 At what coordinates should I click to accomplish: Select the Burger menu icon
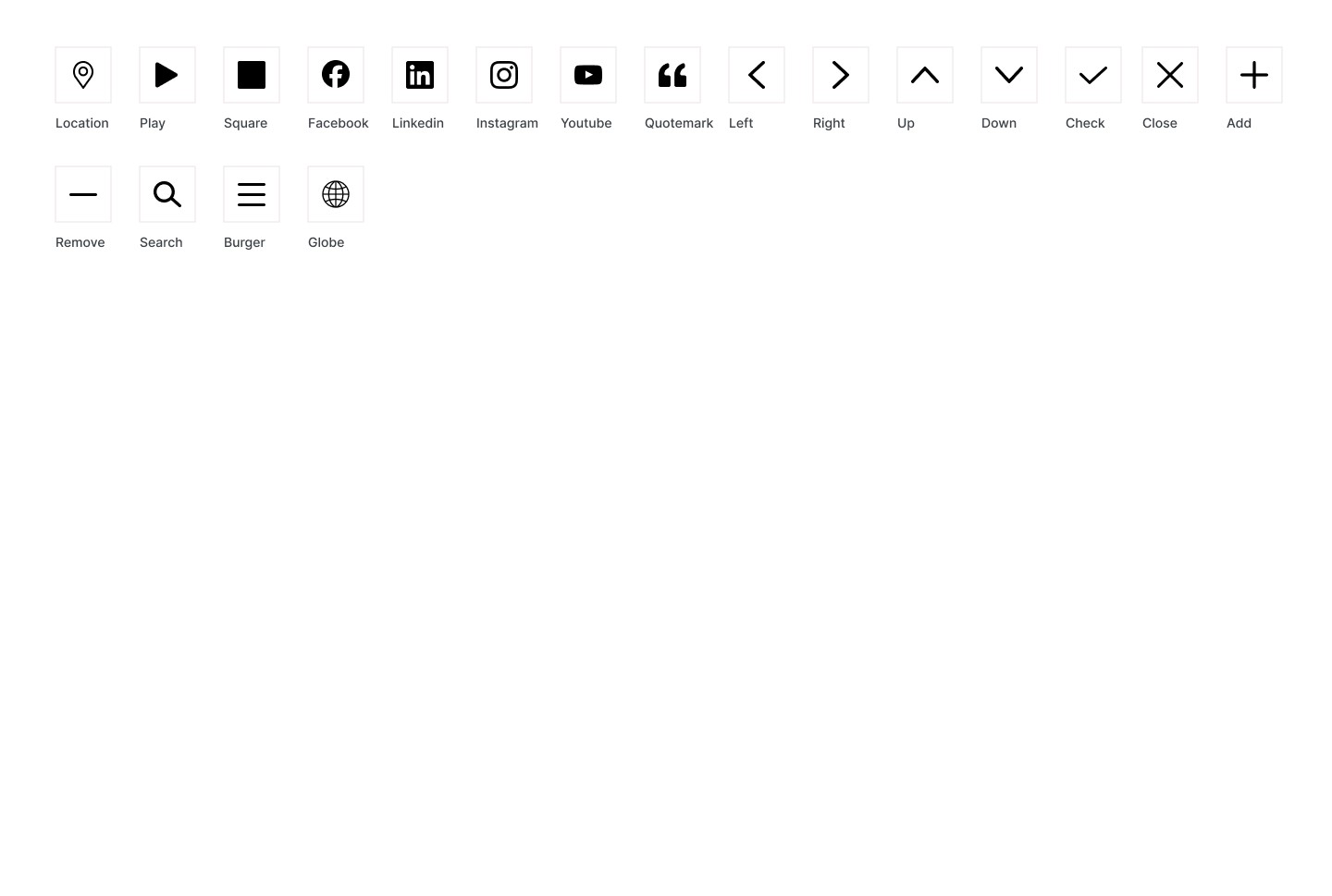252,194
